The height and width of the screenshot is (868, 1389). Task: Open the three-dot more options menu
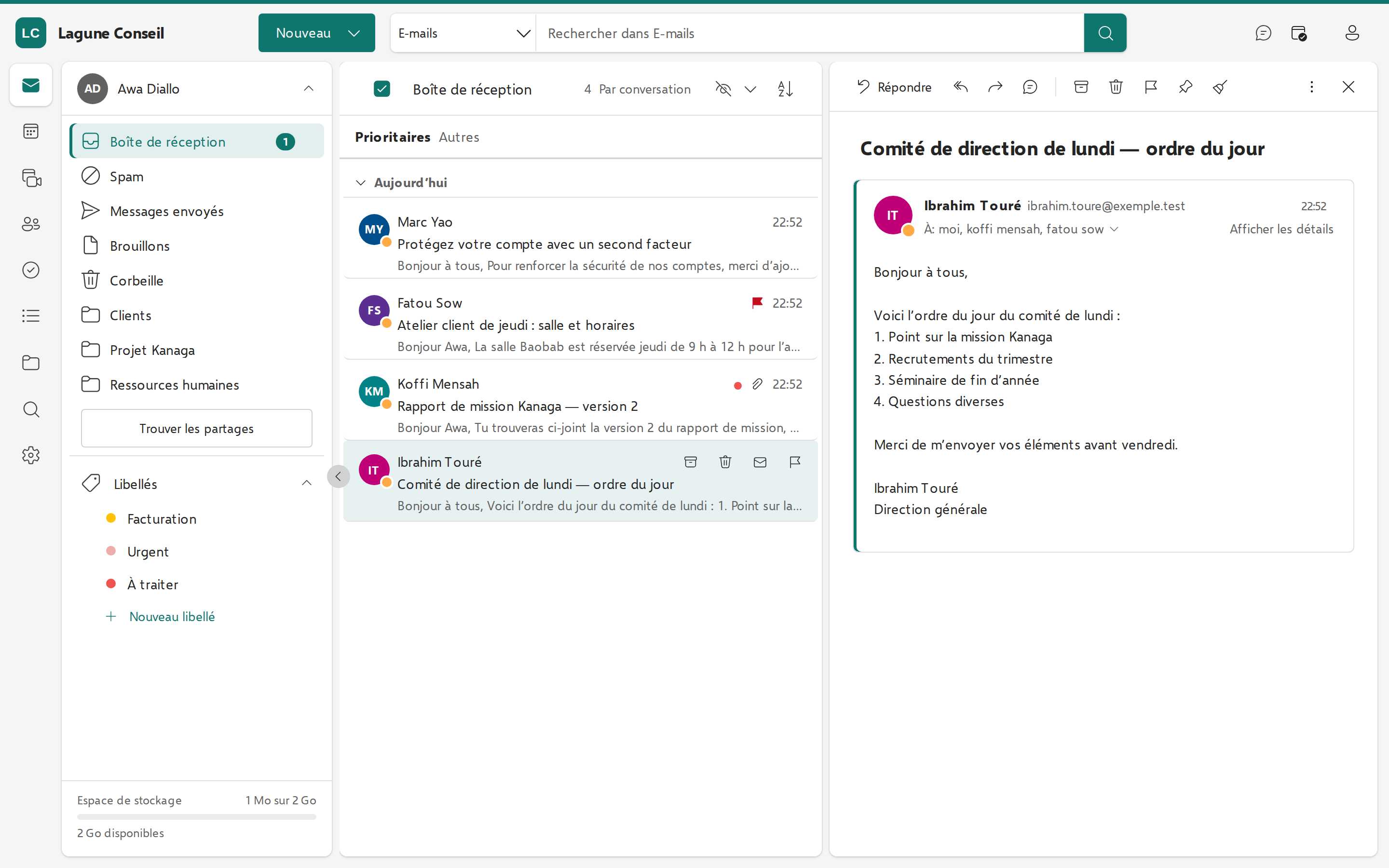[x=1311, y=87]
